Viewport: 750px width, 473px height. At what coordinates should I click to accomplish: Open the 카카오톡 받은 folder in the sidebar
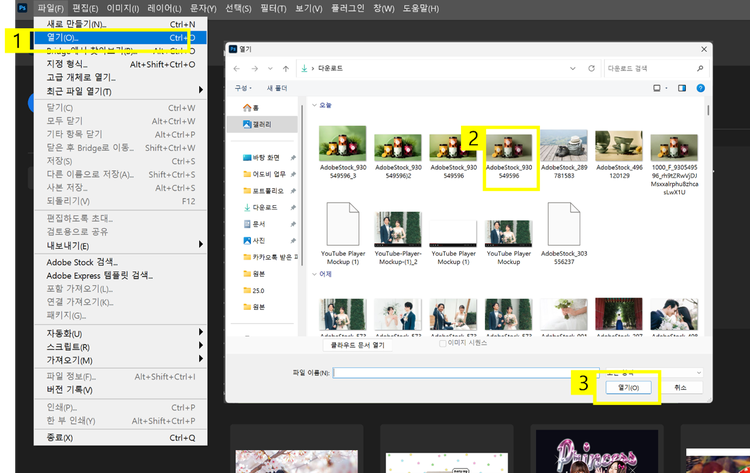[270, 257]
